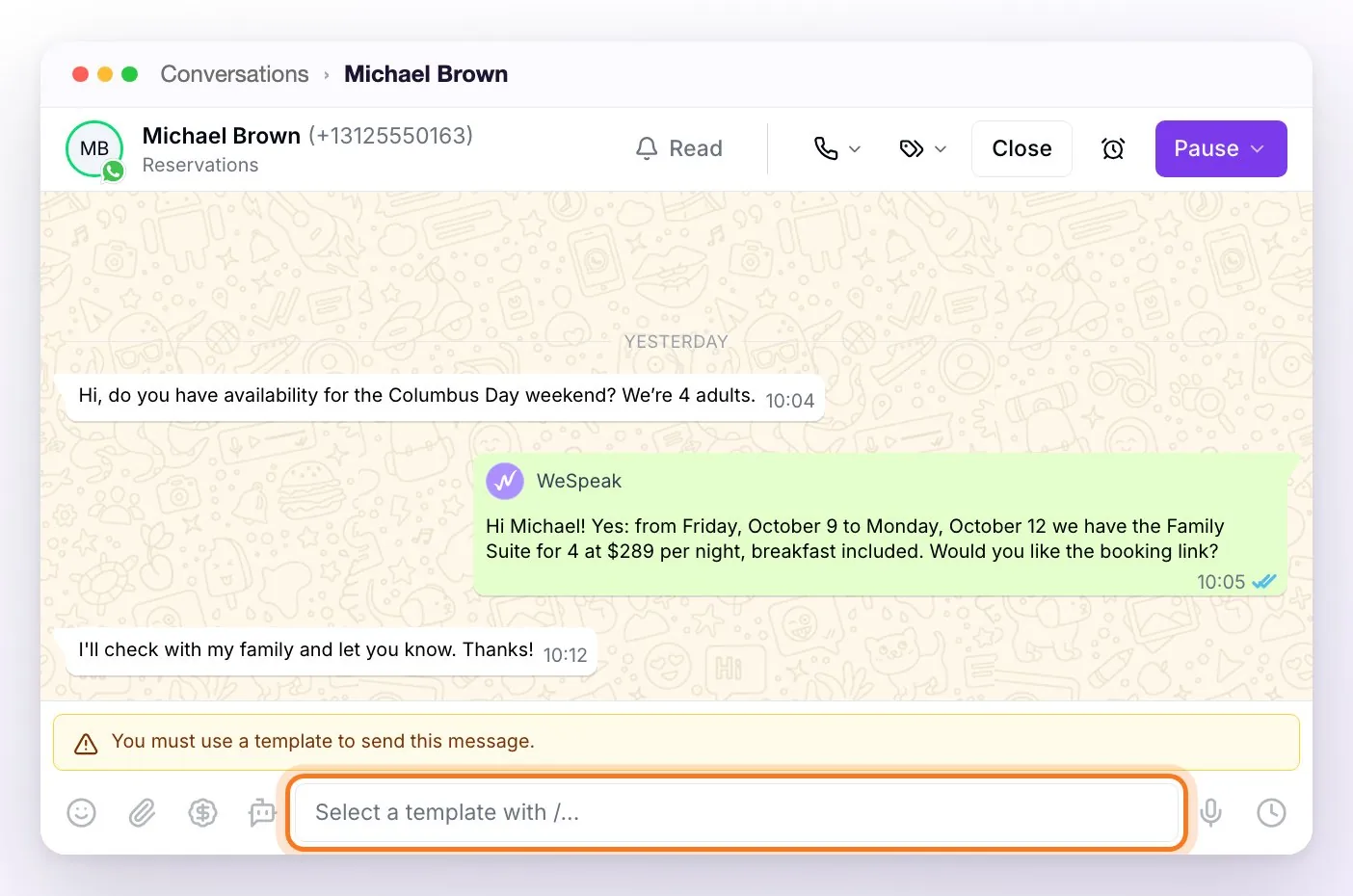Click the bell icon beside Read
The width and height of the screenshot is (1353, 896).
647,148
